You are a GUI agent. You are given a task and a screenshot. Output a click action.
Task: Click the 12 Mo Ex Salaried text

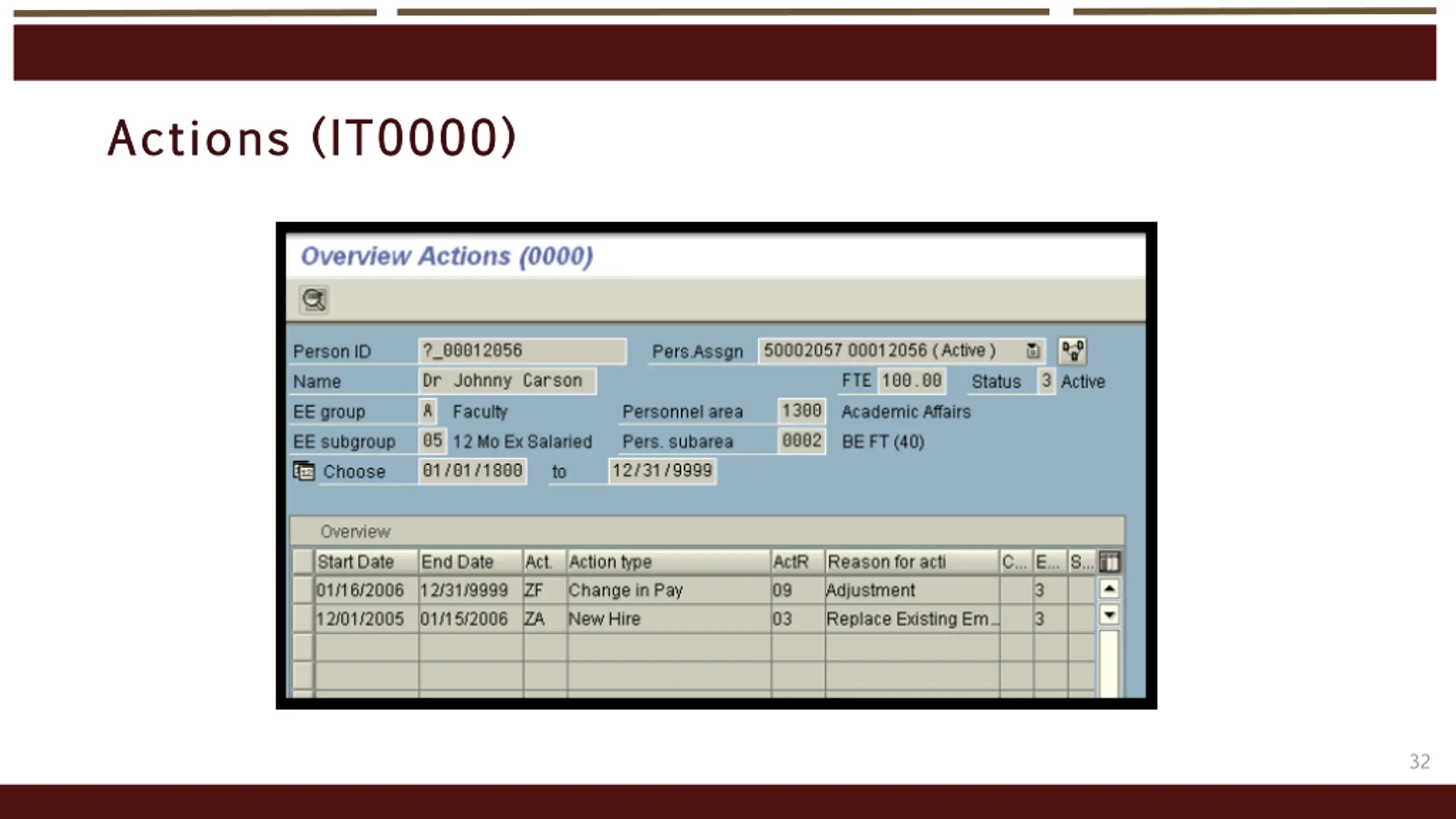[x=522, y=441]
